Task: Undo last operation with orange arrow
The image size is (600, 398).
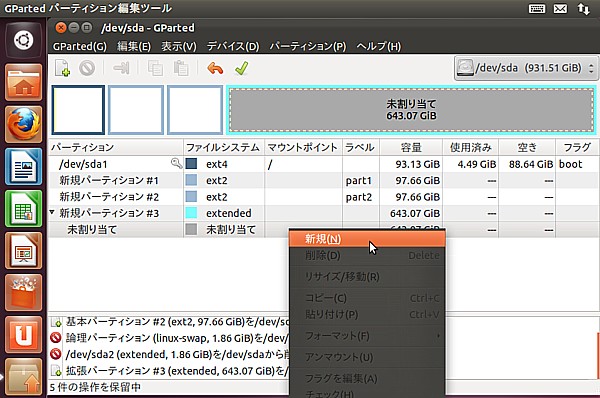Action: (x=215, y=69)
